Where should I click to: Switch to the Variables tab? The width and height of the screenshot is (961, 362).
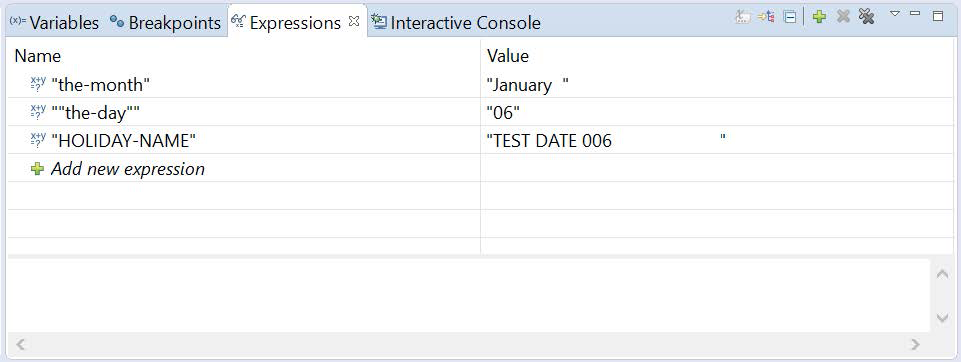point(55,23)
